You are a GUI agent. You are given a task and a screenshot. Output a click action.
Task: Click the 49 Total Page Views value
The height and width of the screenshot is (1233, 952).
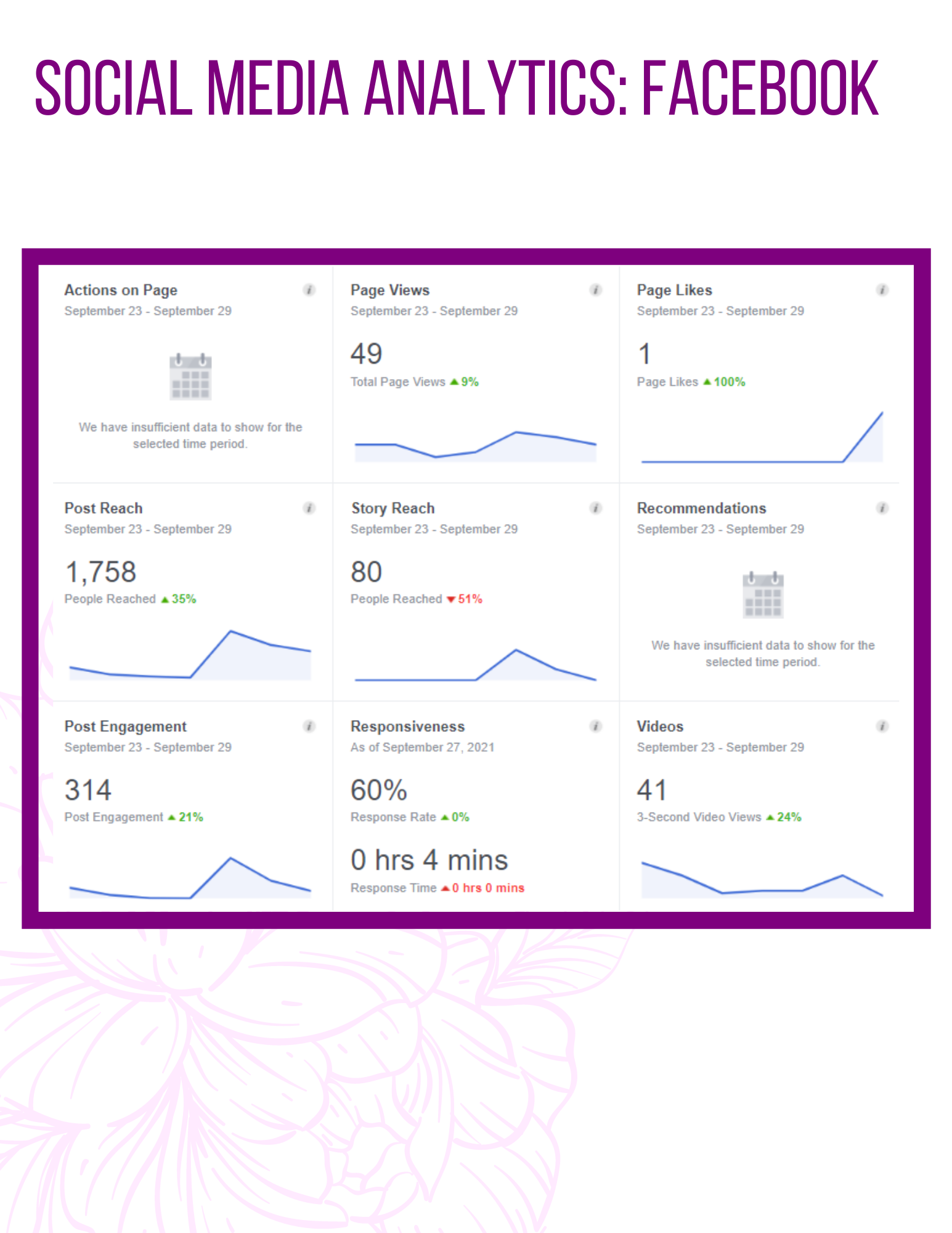pos(367,354)
